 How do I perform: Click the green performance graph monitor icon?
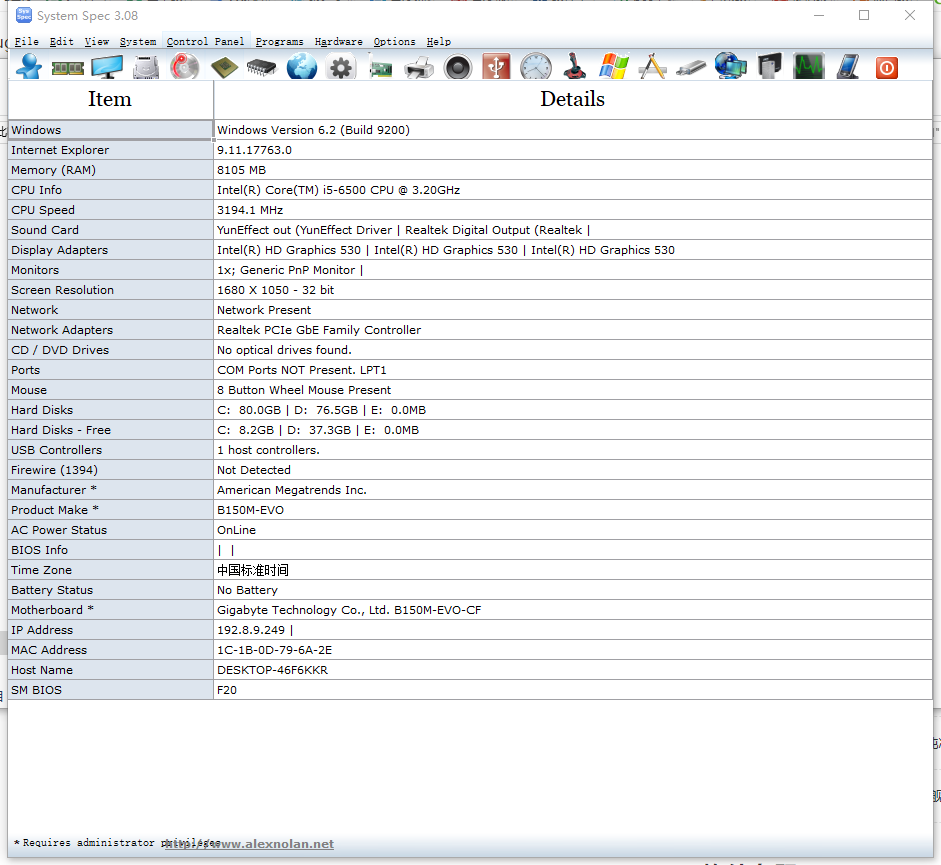click(x=808, y=67)
